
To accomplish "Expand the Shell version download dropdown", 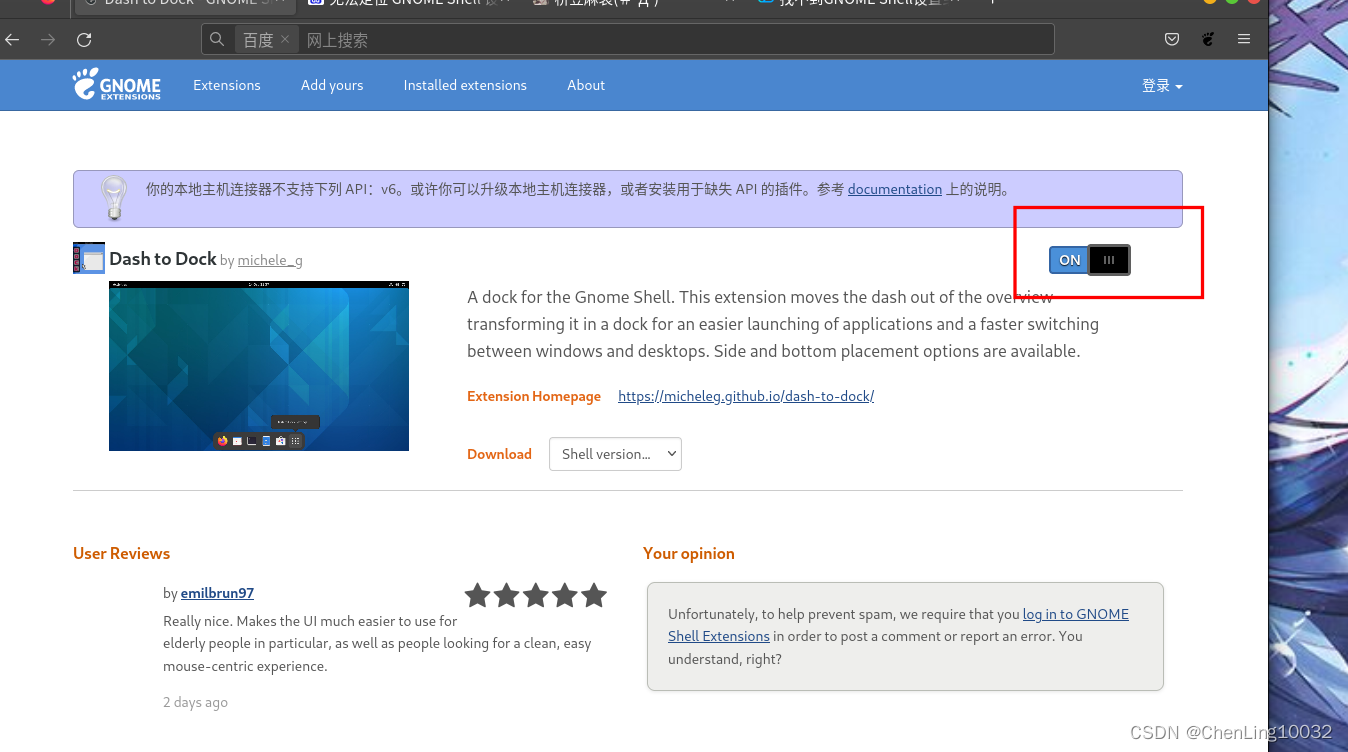I will click(x=615, y=454).
